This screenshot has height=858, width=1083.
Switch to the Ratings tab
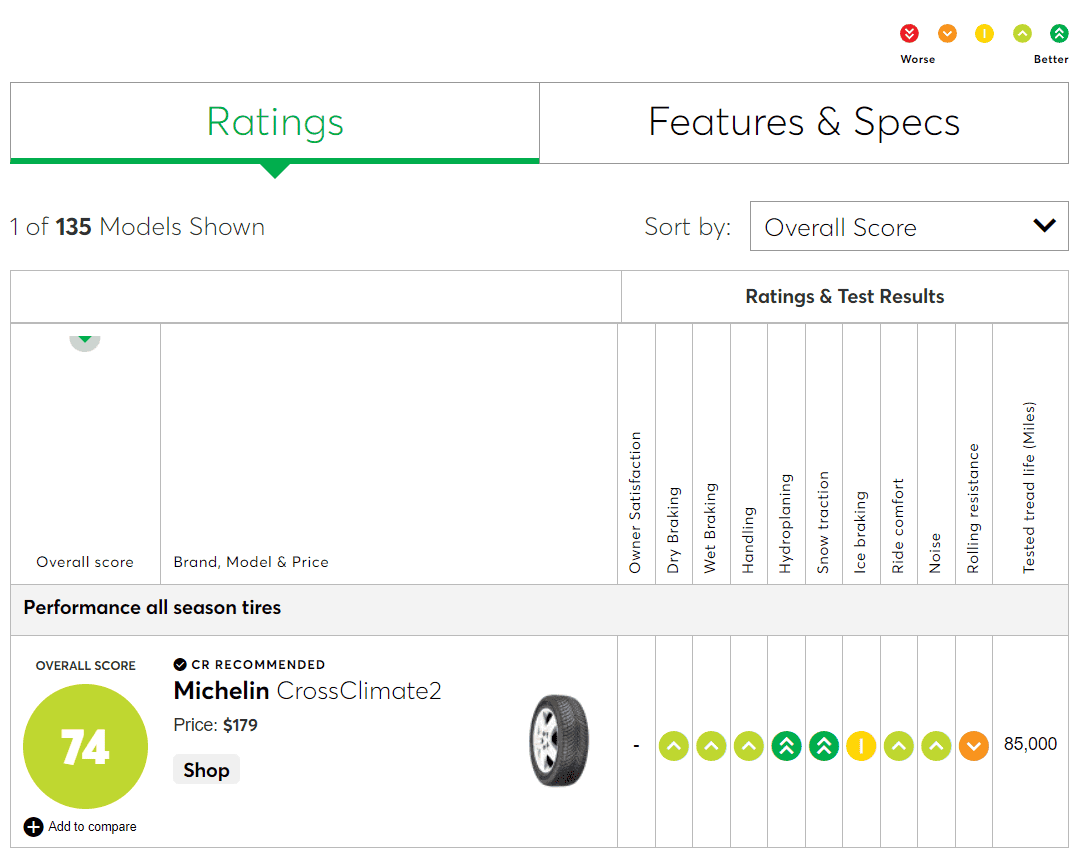coord(275,123)
